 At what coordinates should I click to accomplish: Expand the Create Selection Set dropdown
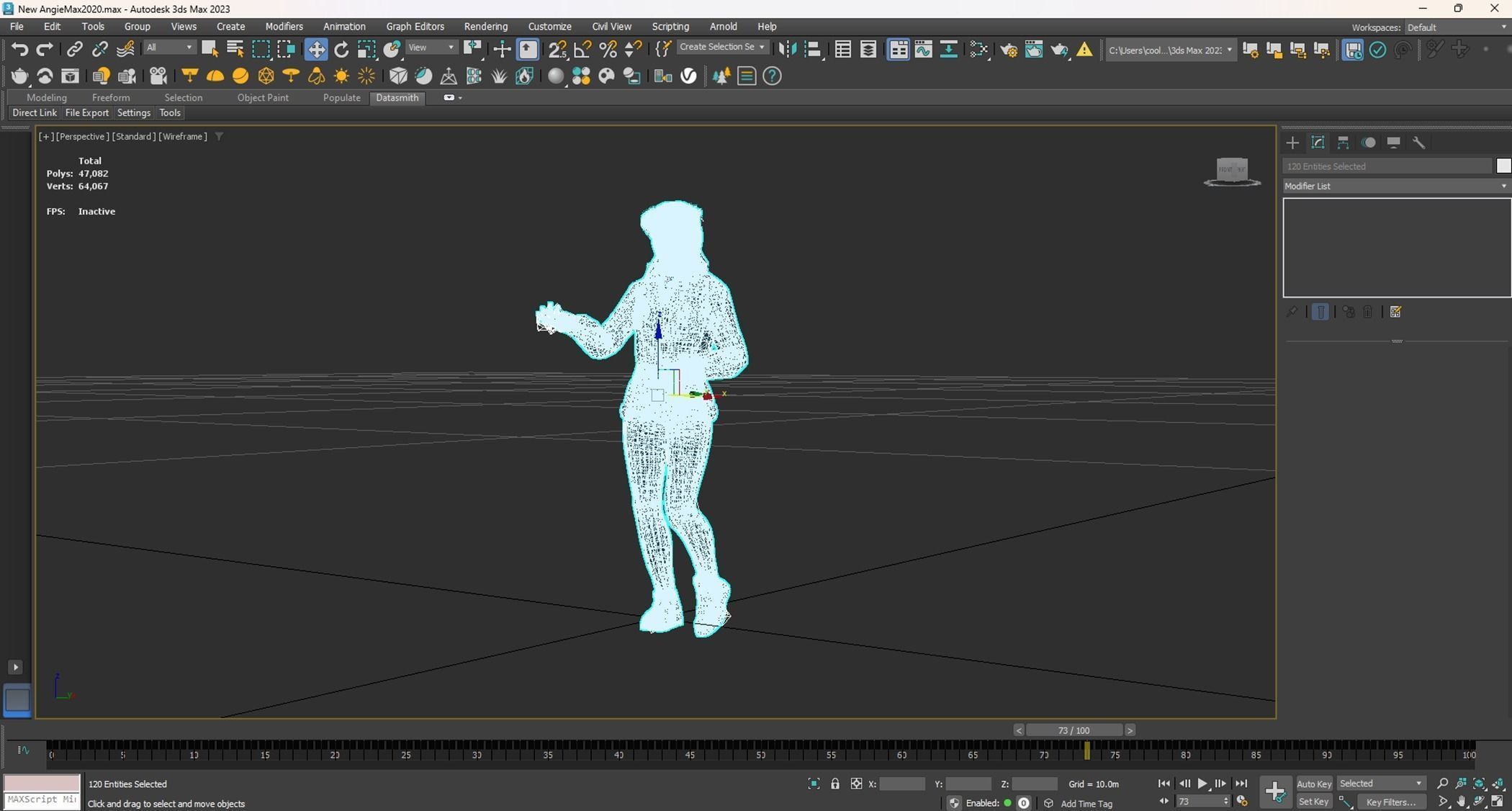722,47
